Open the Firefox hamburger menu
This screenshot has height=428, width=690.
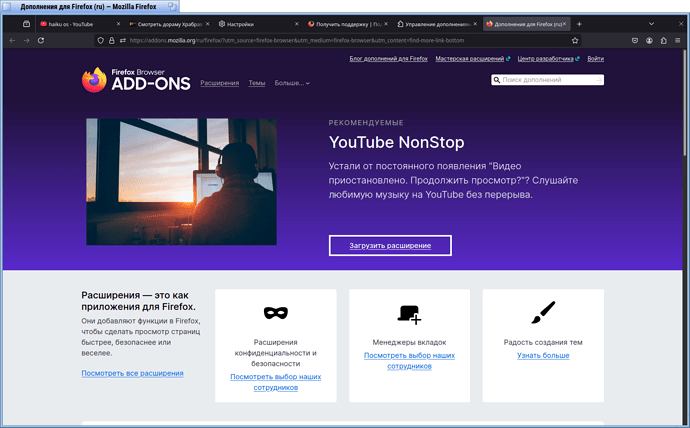678,40
